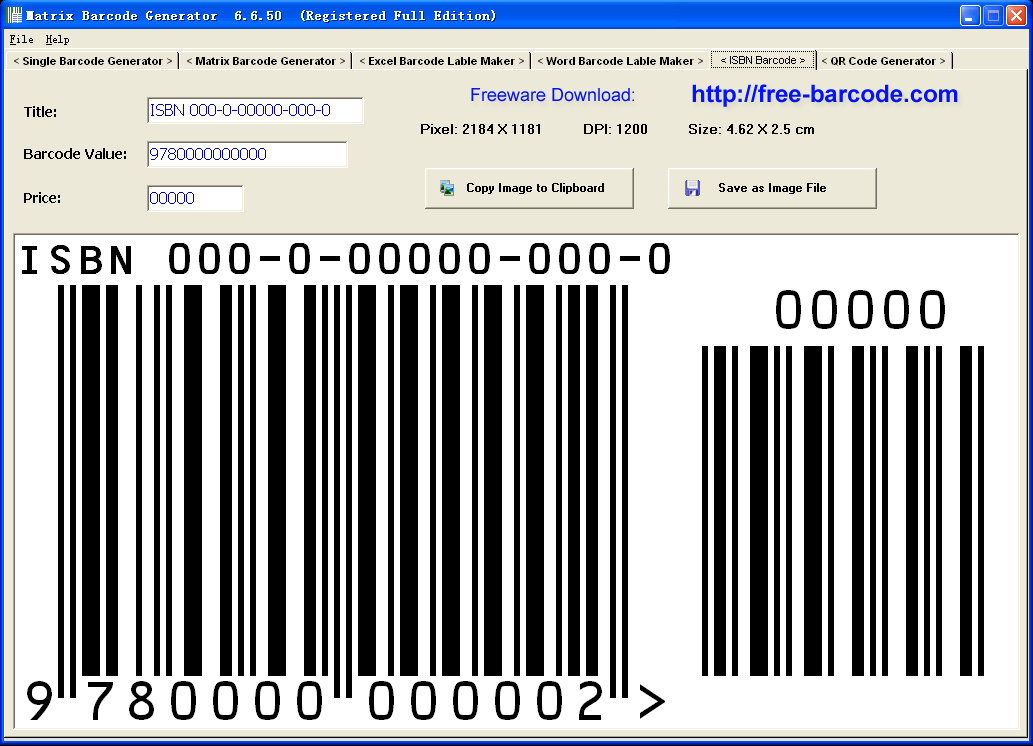Switch to the QR Code Generator tab

tap(884, 60)
